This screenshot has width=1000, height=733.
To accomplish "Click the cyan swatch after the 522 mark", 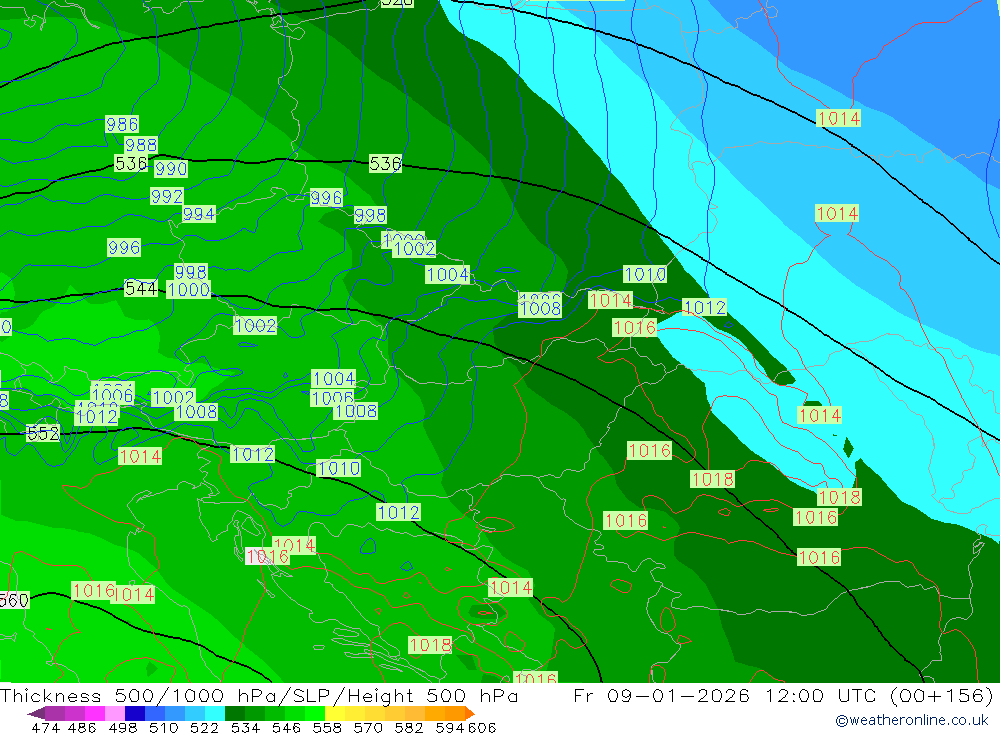I will [x=215, y=713].
